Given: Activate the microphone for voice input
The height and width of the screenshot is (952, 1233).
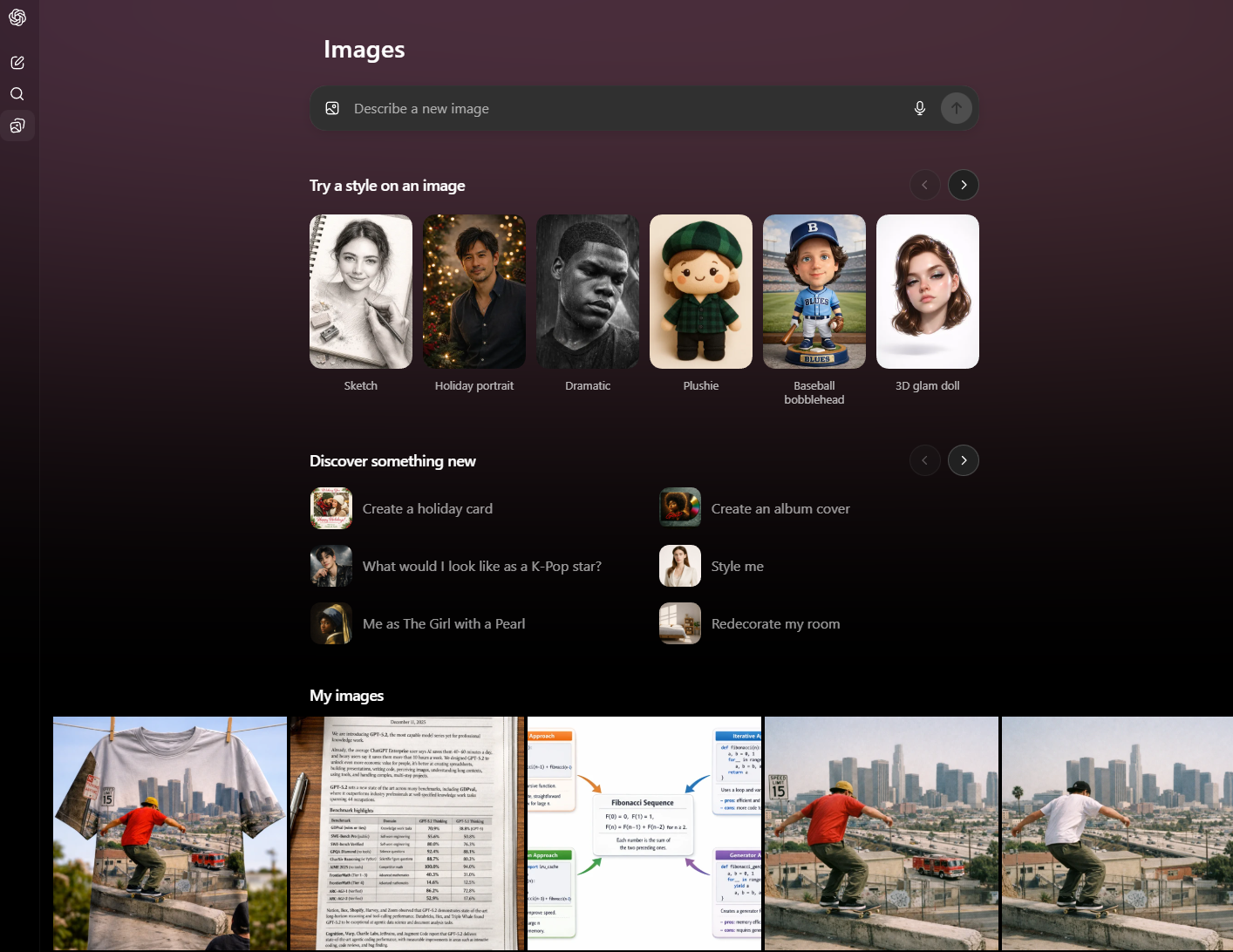Looking at the screenshot, I should tap(919, 108).
